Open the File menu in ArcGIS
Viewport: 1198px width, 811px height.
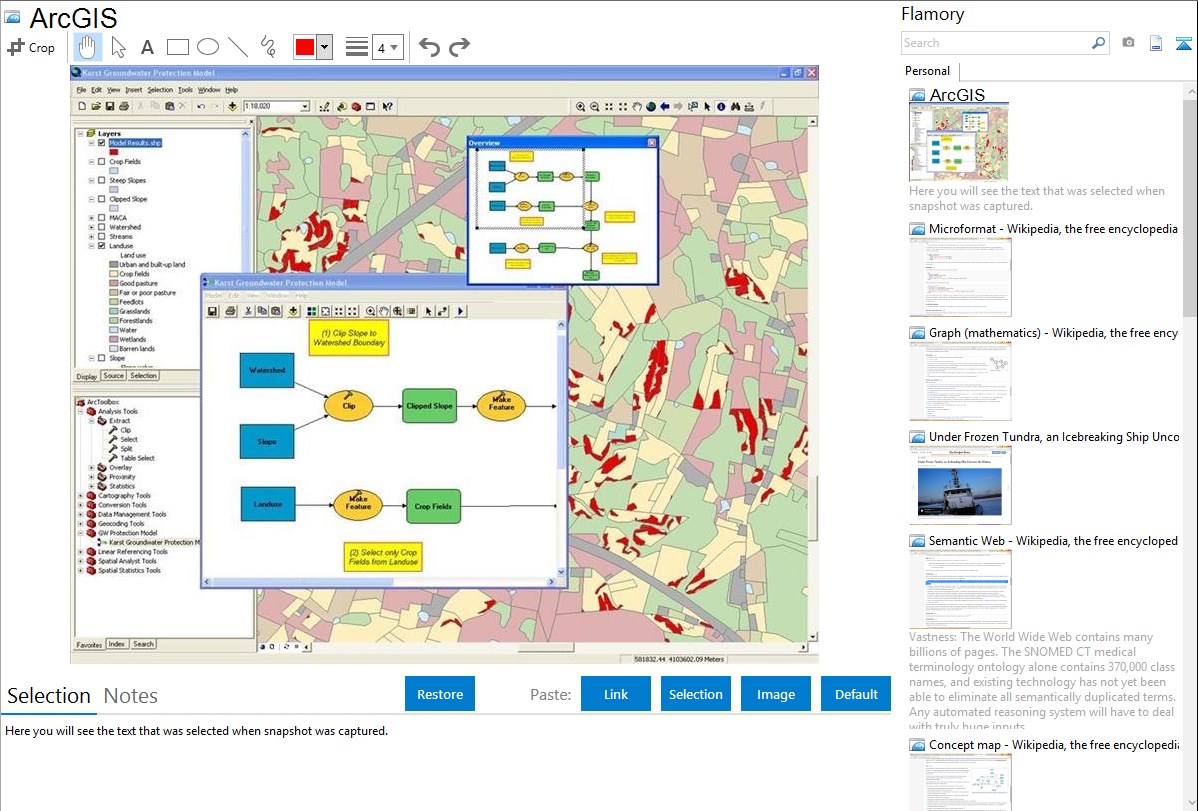pyautogui.click(x=81, y=89)
